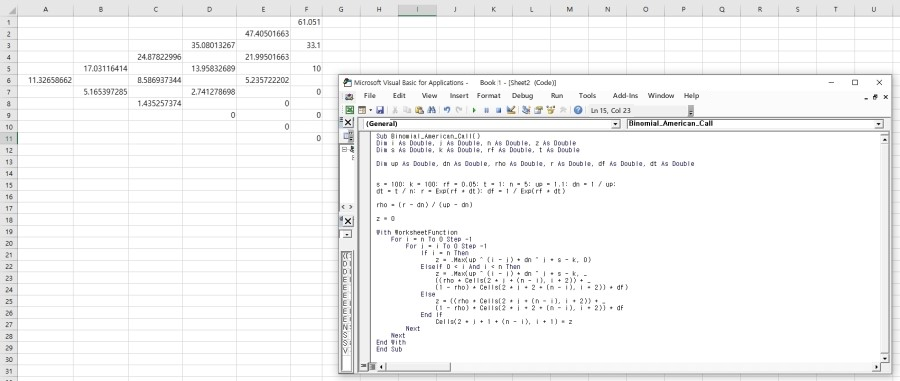Select cell E2 containing 47.40501663
900x381 pixels.
[x=263, y=33]
